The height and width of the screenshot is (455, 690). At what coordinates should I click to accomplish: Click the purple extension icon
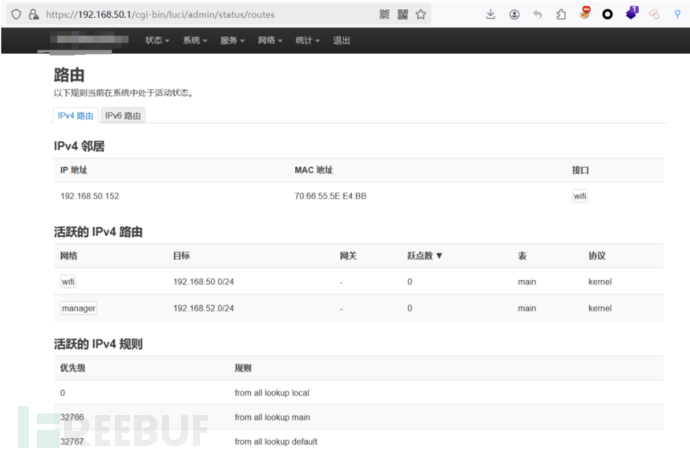pos(632,13)
